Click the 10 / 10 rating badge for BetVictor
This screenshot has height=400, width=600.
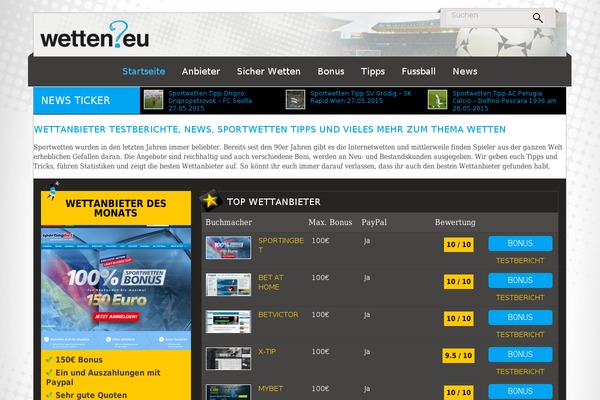pos(458,318)
